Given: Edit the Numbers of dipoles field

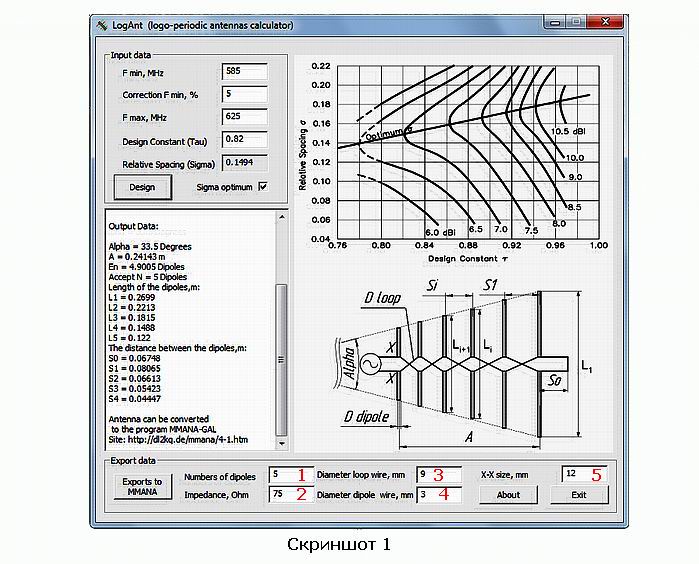Looking at the screenshot, I should pyautogui.click(x=290, y=475).
